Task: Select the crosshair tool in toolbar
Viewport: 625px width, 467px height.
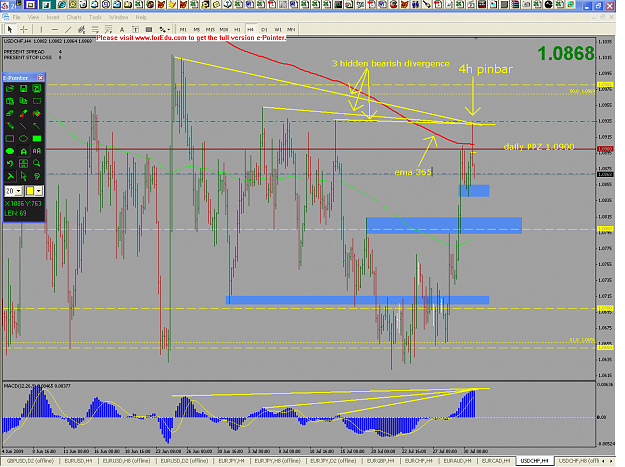Action: [24, 29]
